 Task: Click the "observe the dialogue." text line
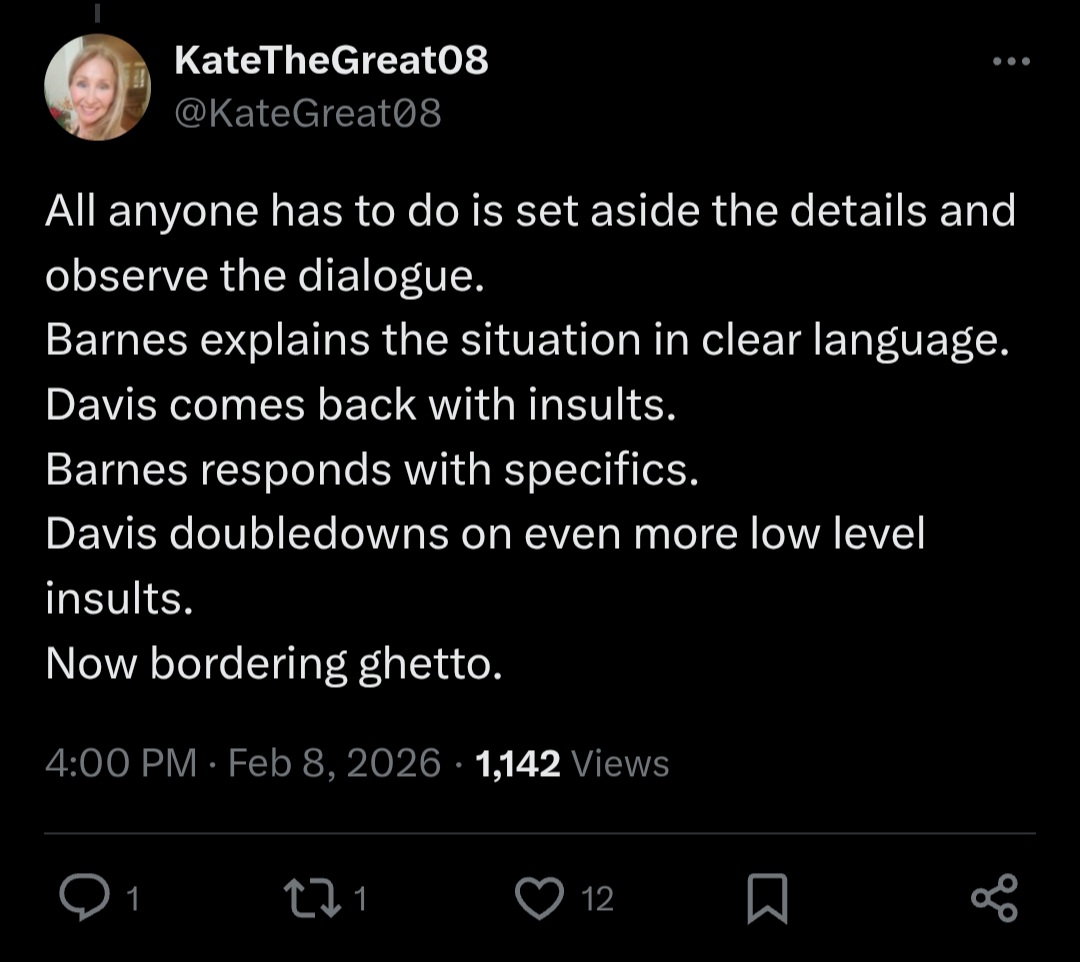(265, 277)
